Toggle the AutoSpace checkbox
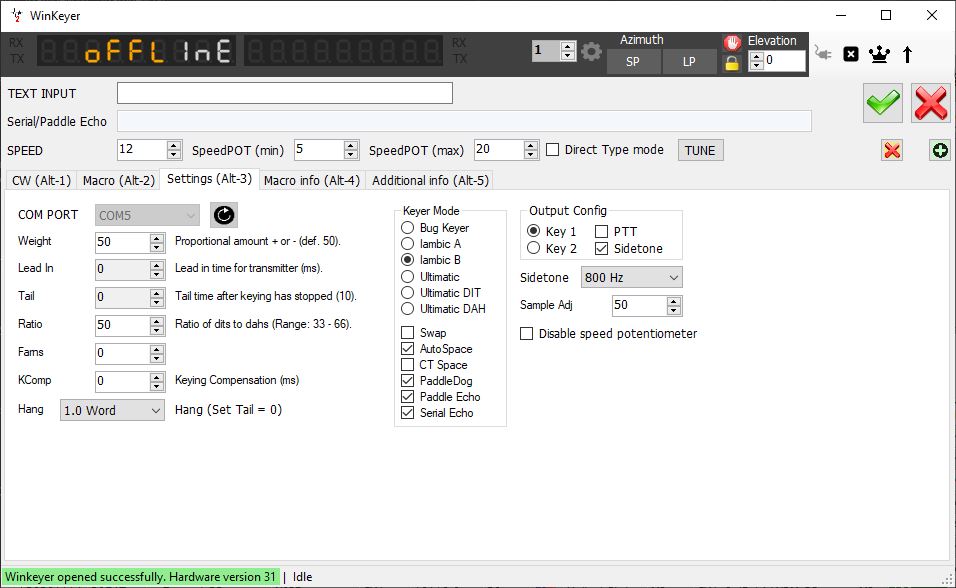 click(407, 348)
